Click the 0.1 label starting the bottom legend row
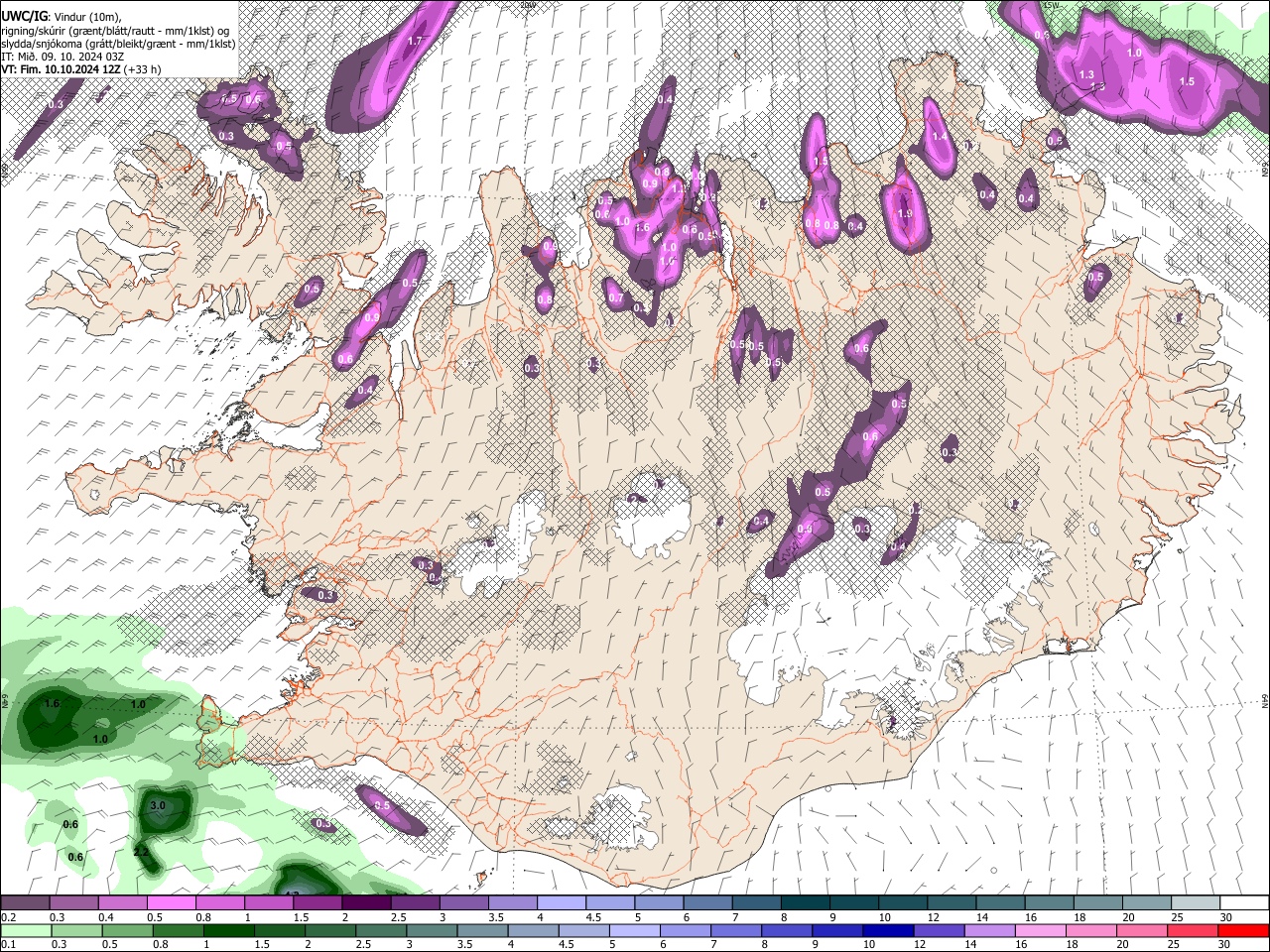Image resolution: width=1270 pixels, height=952 pixels. pos(8,944)
